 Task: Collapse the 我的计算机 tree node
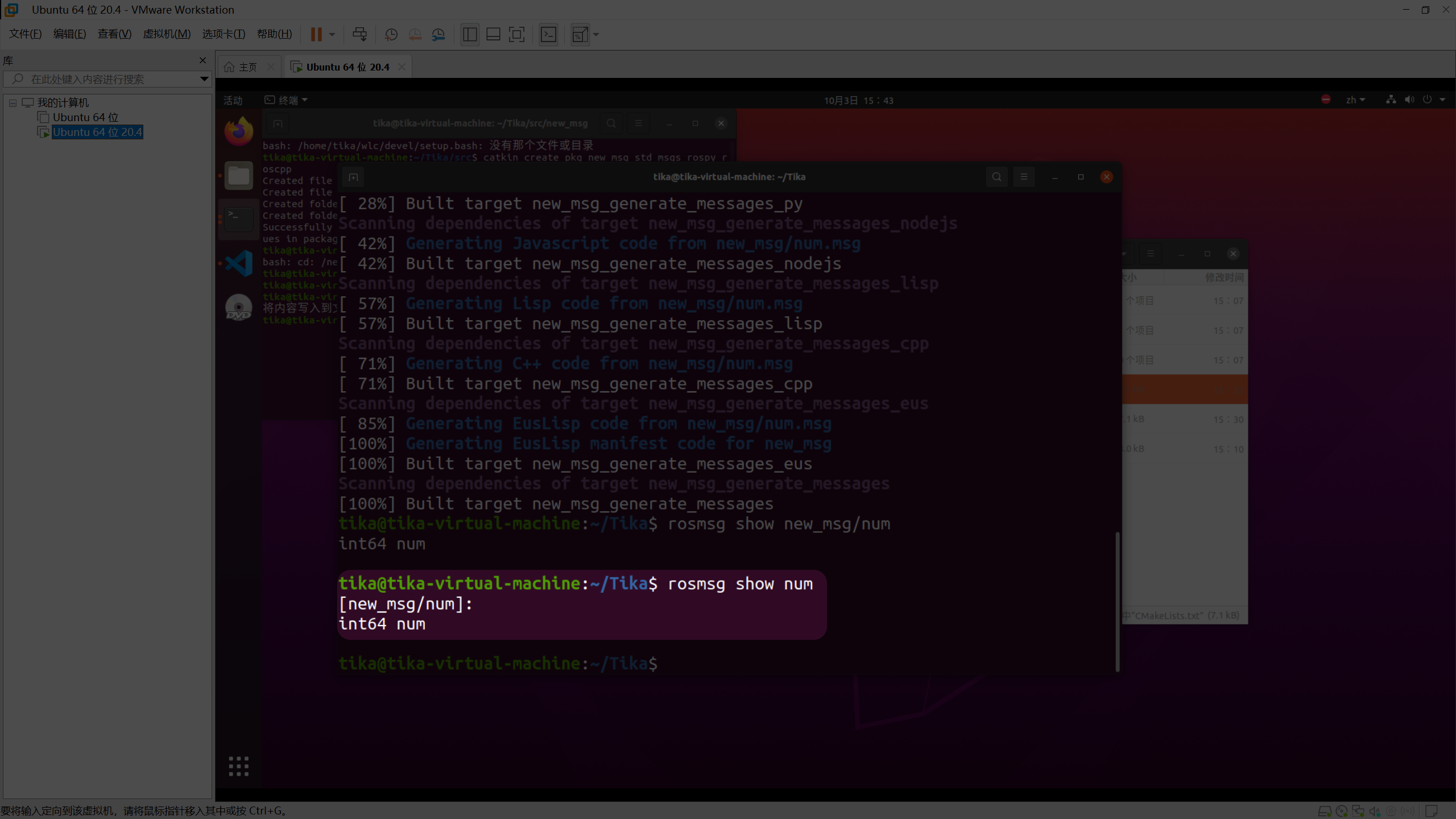[x=13, y=103]
